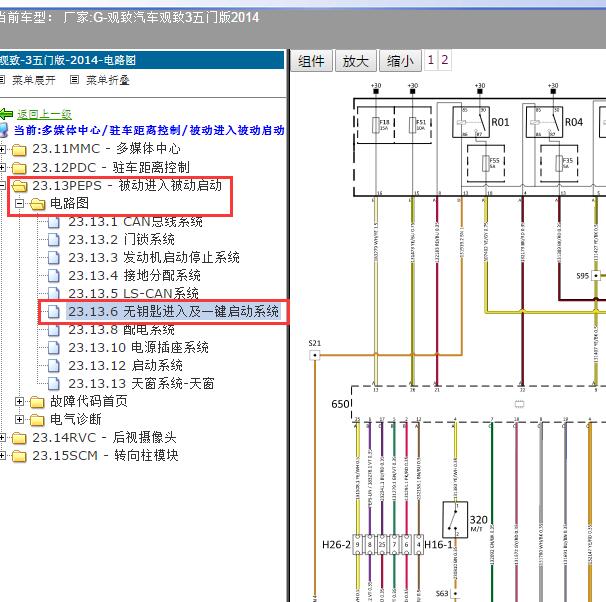606x602 pixels.
Task: Click the 23.13.3 document icon
Action: (x=54, y=257)
